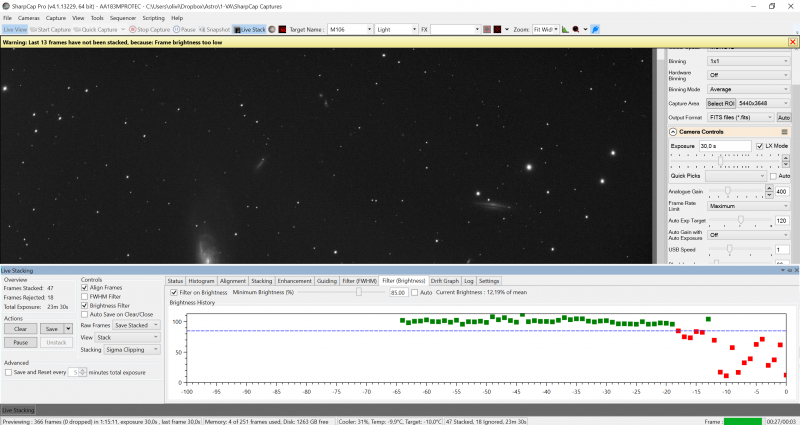Adjust the Analogue Gain slider
Screen dimensions: 800x425
728,191
